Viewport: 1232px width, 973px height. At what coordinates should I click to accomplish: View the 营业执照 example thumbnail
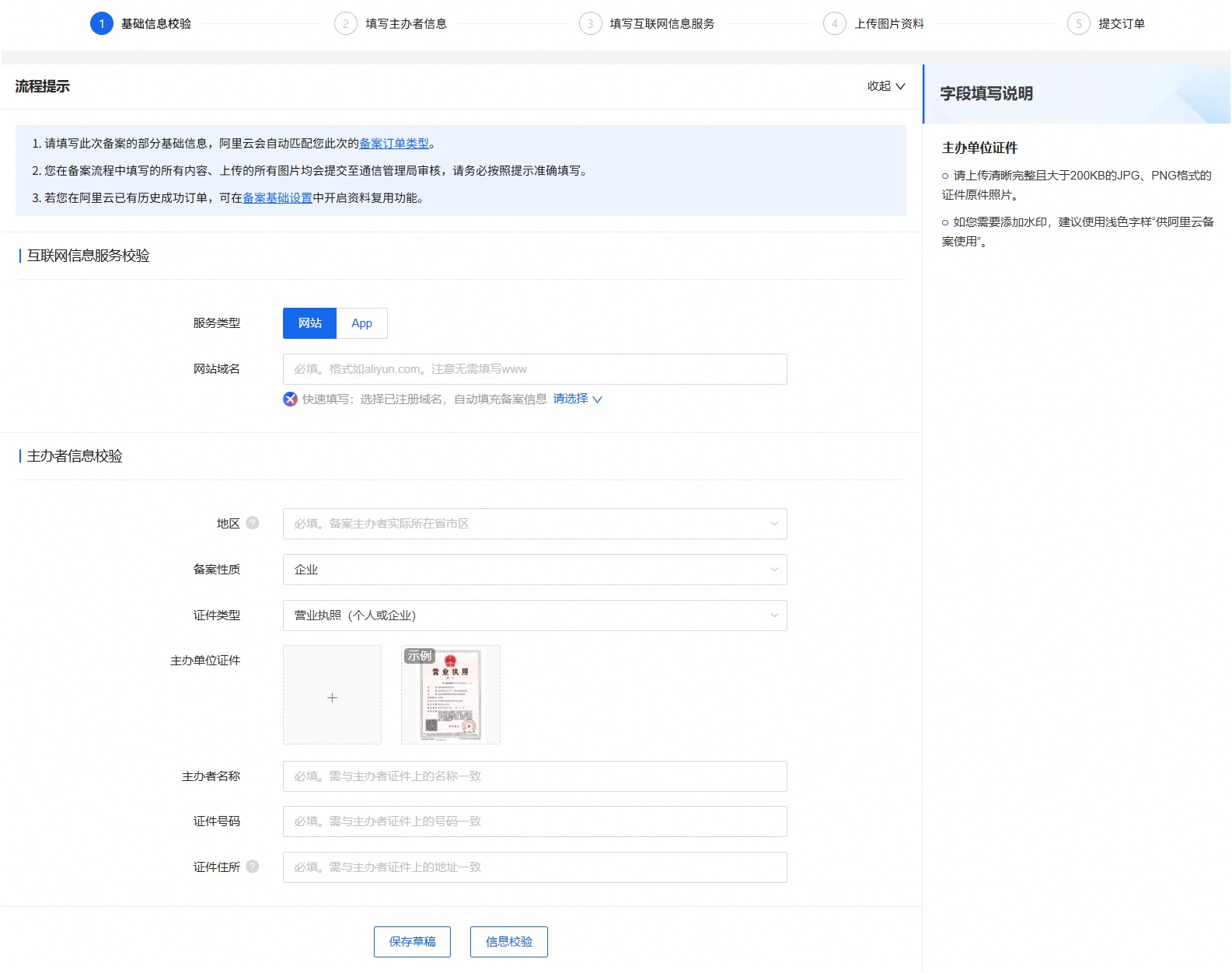(451, 696)
